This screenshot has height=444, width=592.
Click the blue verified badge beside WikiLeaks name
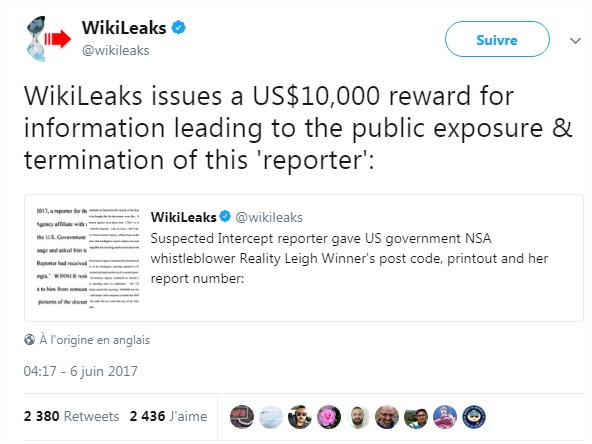point(179,28)
